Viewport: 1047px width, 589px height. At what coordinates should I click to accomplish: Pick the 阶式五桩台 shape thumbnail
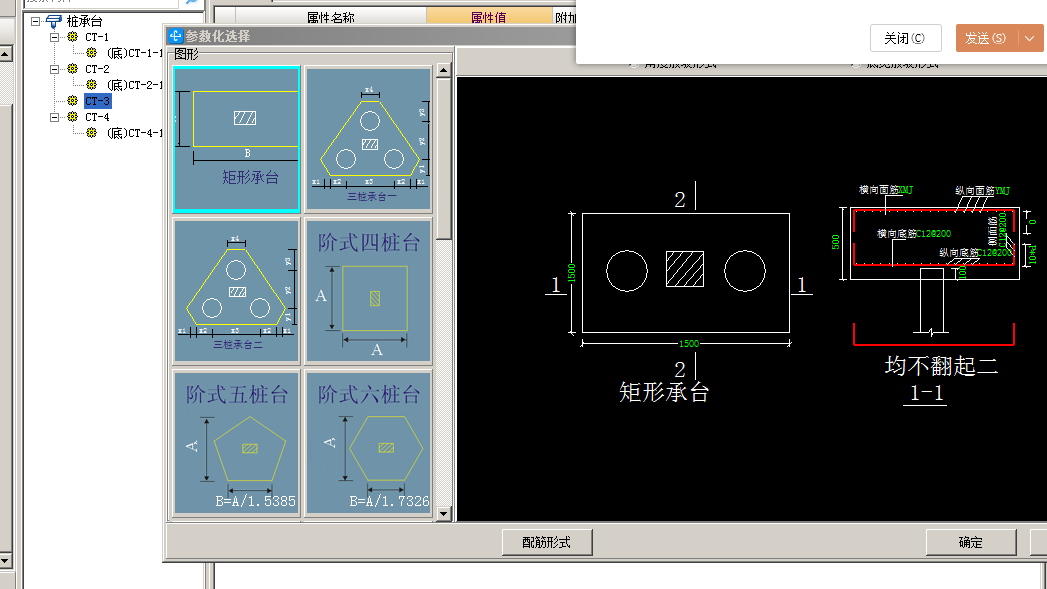tap(236, 443)
